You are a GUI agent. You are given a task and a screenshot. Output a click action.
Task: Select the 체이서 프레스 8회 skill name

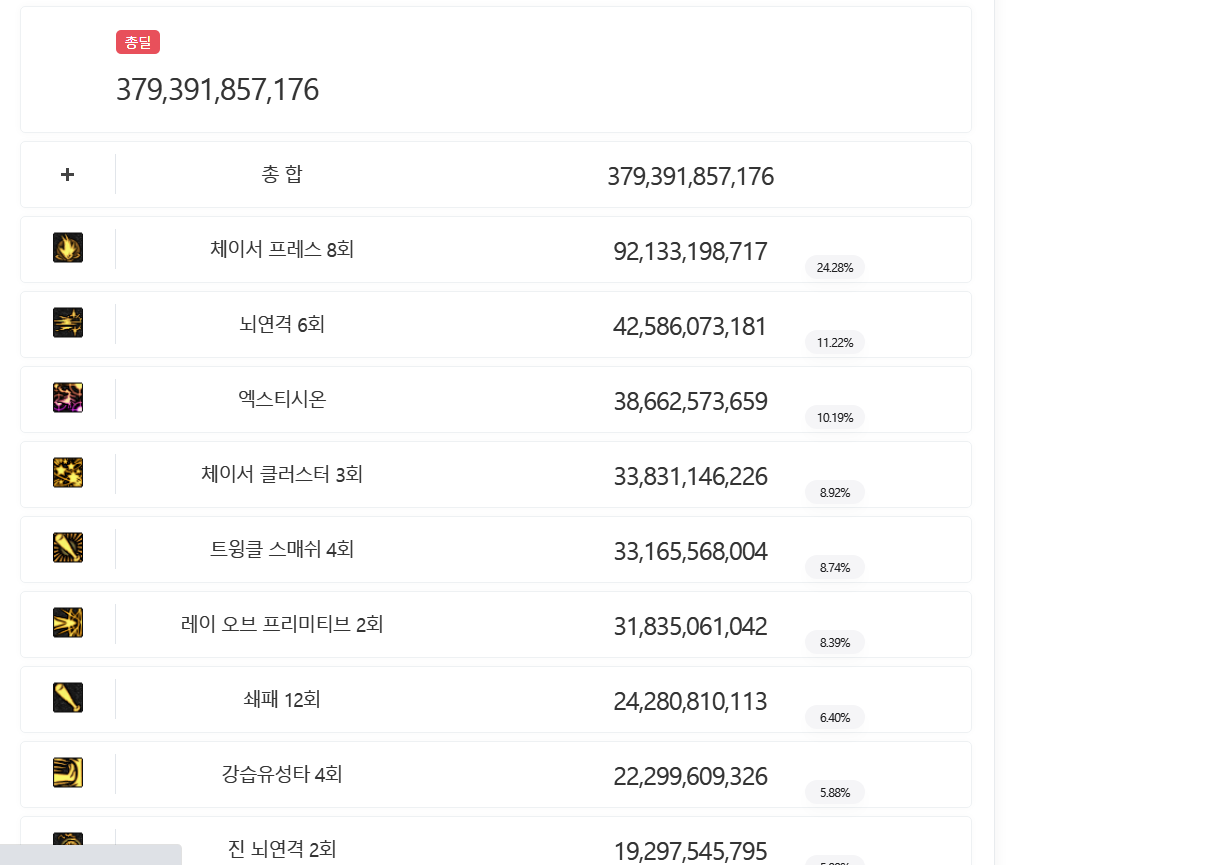pos(282,249)
